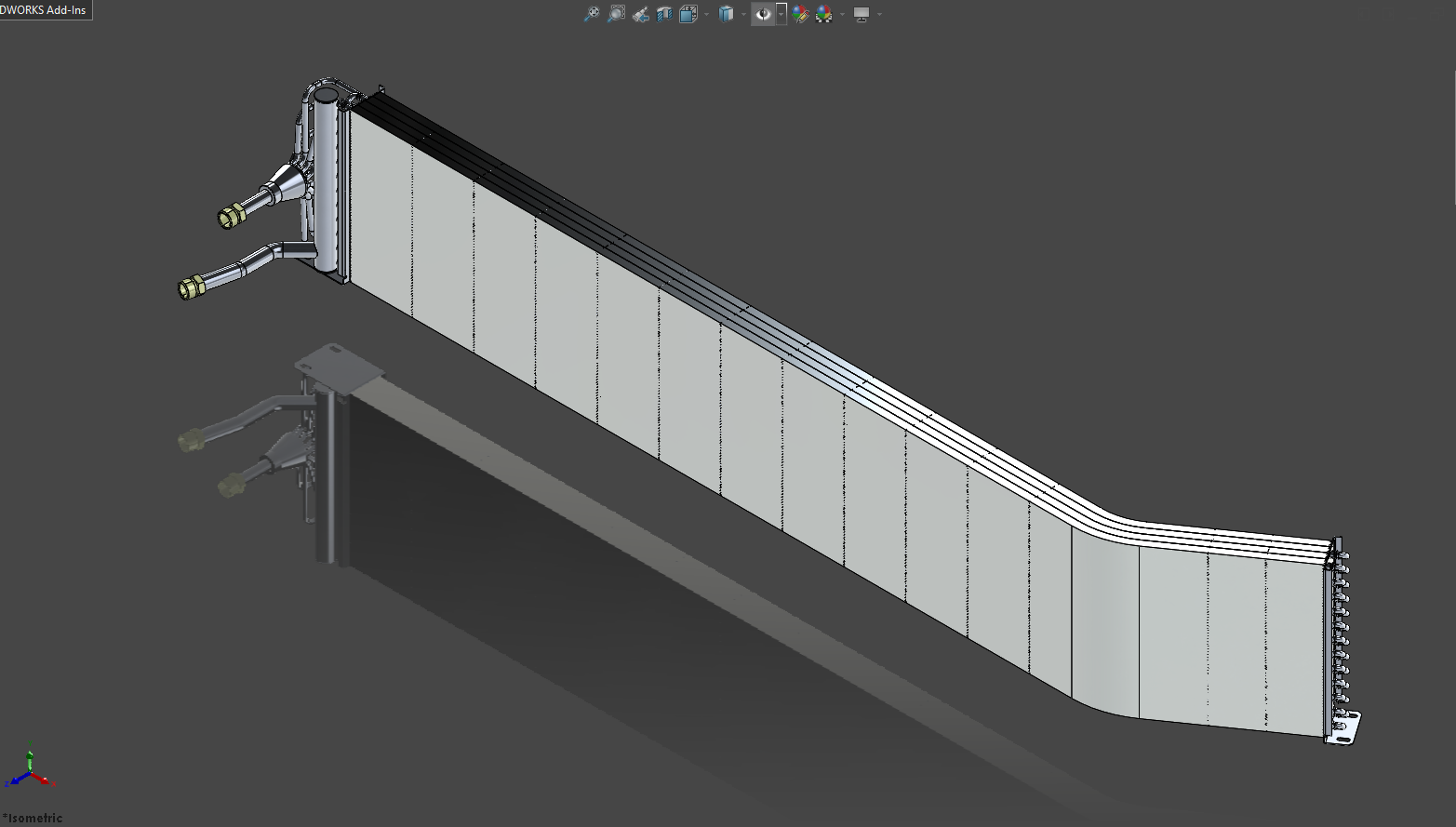The width and height of the screenshot is (1456, 827).
Task: Expand the Display Style dropdown arrow
Action: click(743, 14)
